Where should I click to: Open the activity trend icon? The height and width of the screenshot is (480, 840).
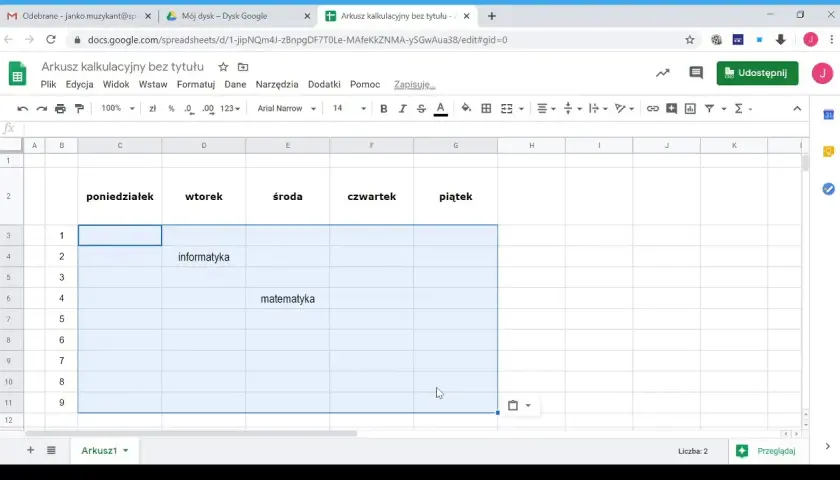click(x=663, y=73)
